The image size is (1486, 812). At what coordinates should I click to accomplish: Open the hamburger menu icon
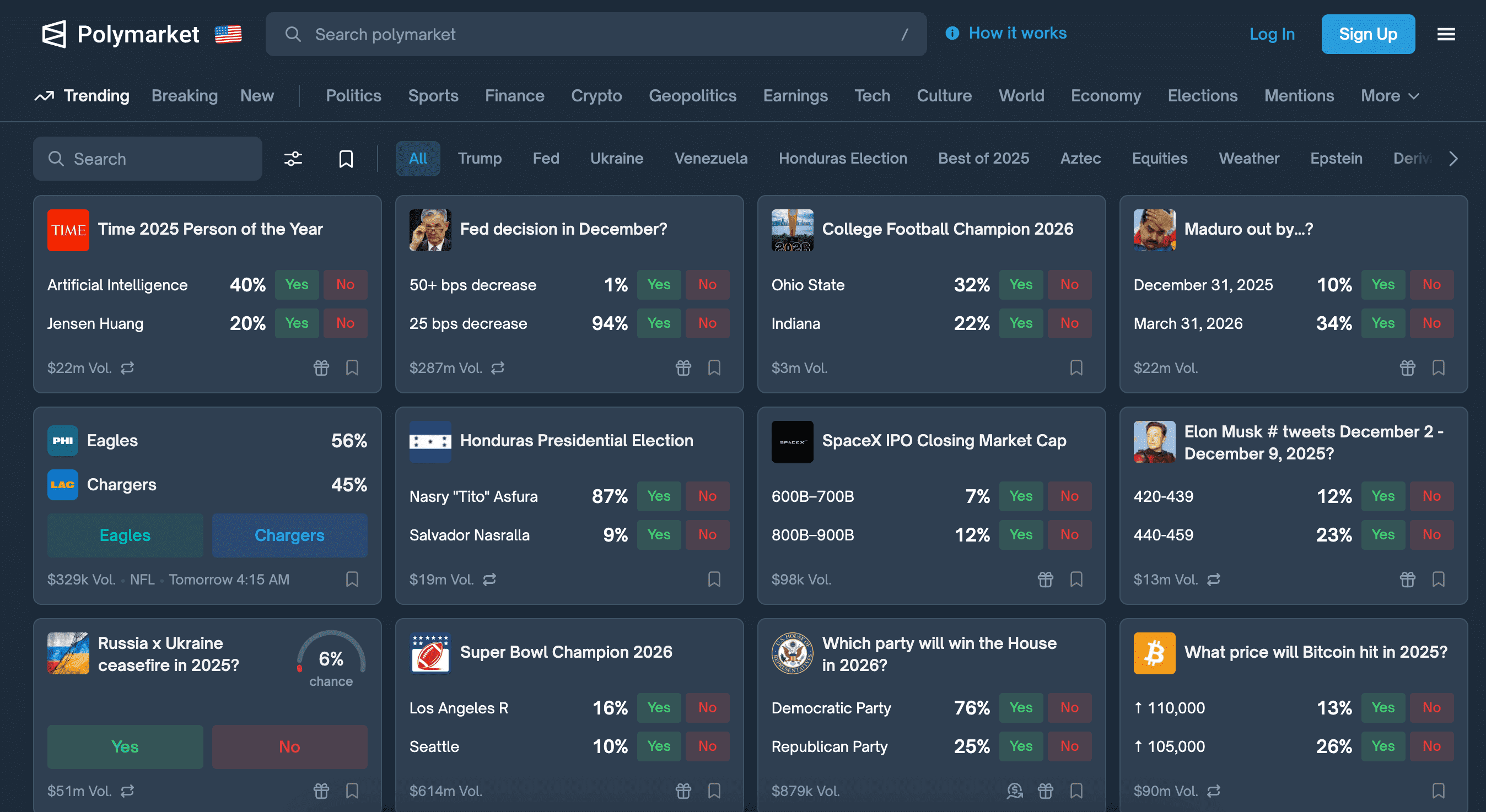pyautogui.click(x=1446, y=34)
